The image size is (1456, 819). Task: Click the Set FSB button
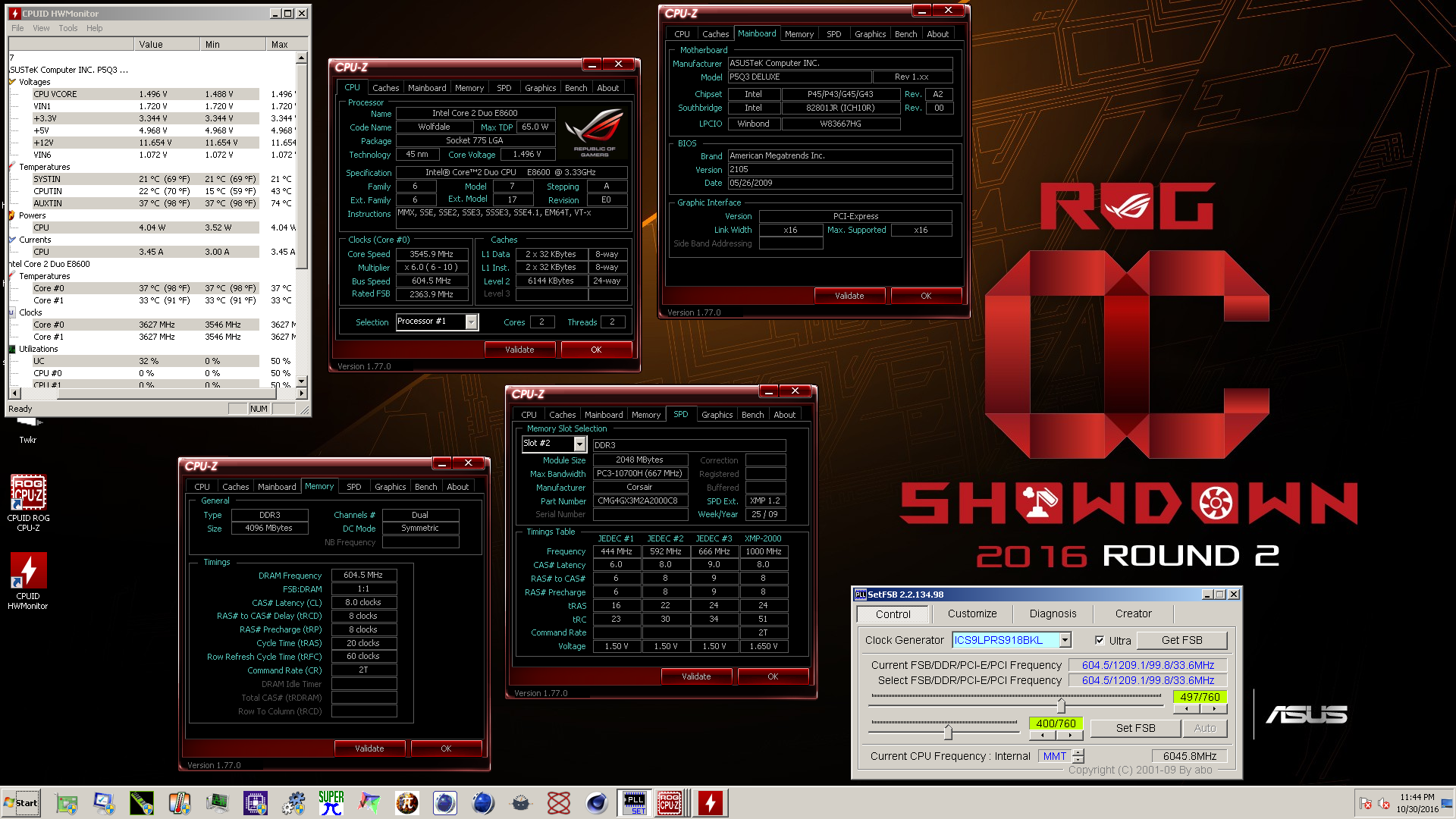click(x=1135, y=728)
